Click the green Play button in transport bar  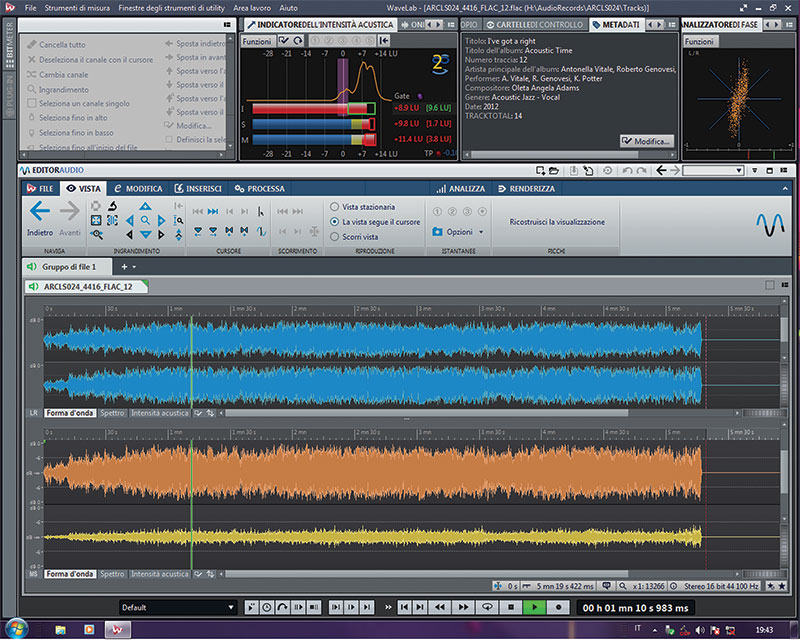coord(534,607)
